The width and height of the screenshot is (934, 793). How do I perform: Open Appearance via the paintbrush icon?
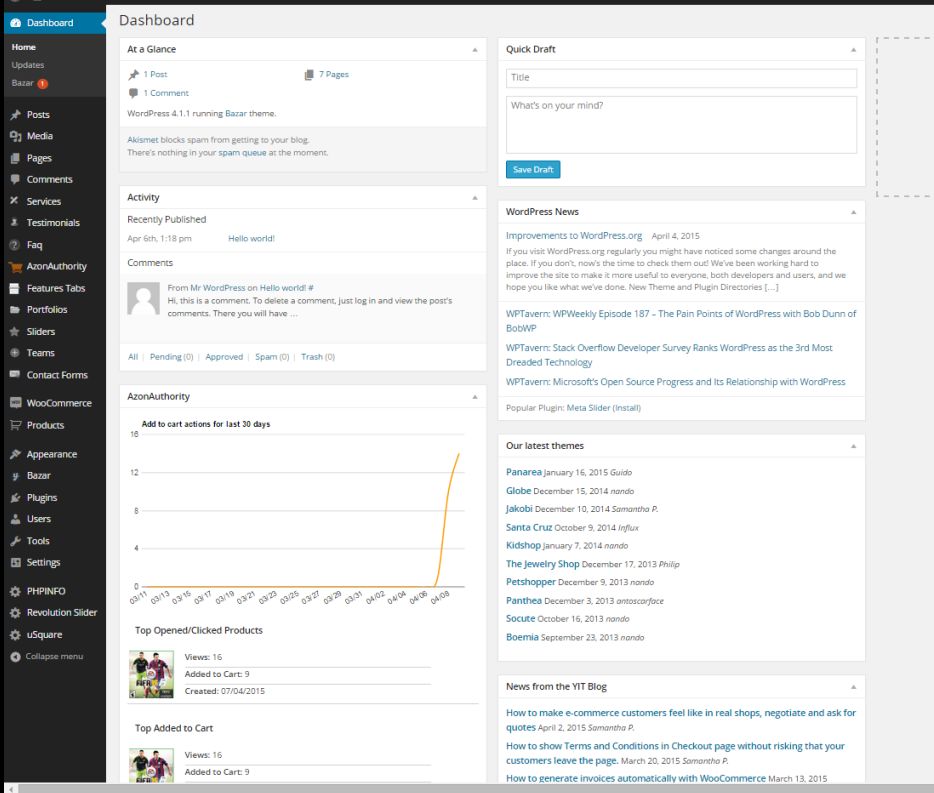tap(15, 454)
